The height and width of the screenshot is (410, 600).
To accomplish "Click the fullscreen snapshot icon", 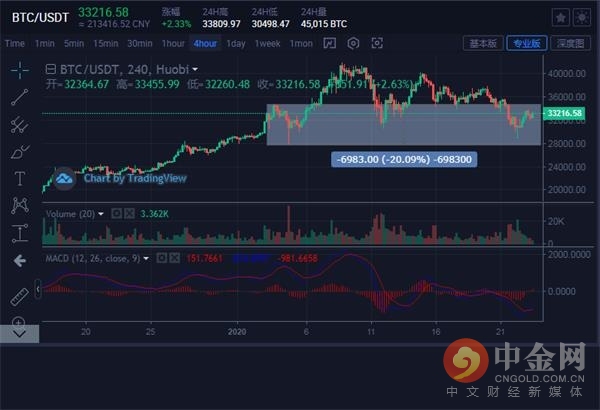I will coord(377,43).
